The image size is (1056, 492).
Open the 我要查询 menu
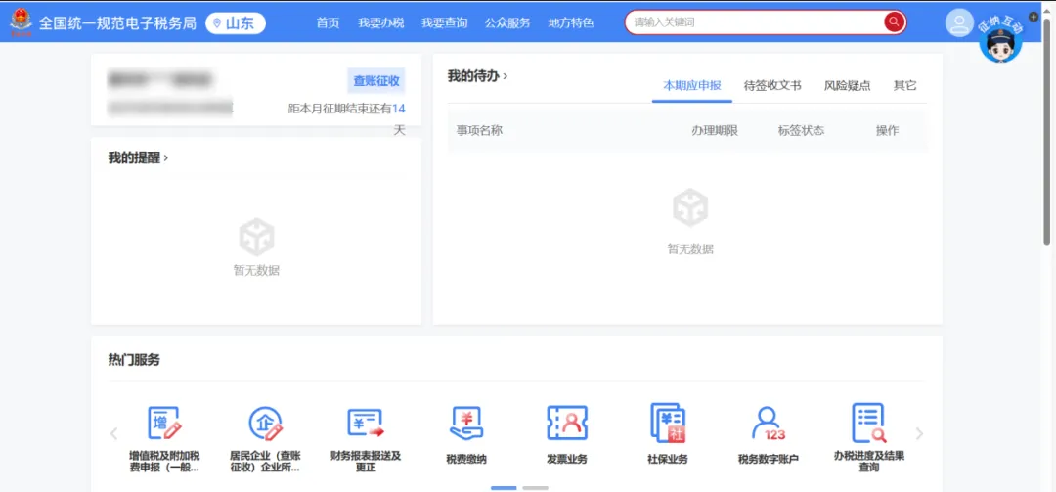[444, 23]
